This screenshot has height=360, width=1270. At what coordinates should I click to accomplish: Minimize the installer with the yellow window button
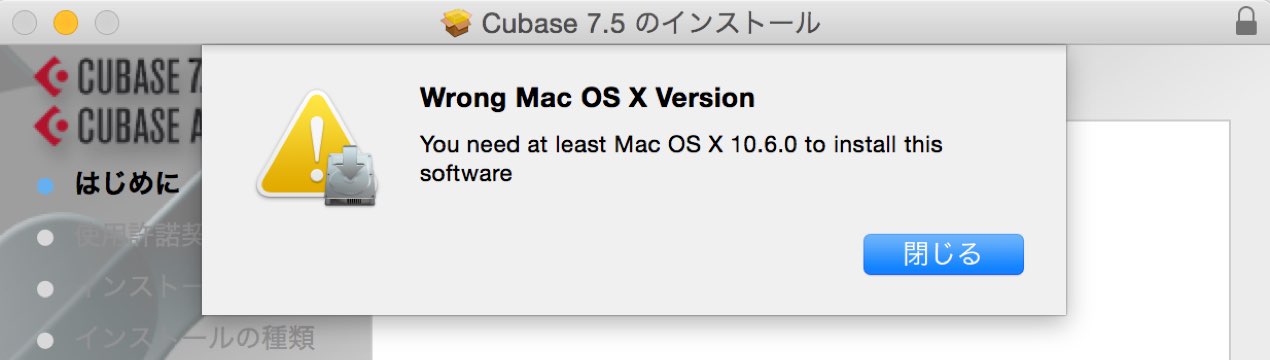65,22
